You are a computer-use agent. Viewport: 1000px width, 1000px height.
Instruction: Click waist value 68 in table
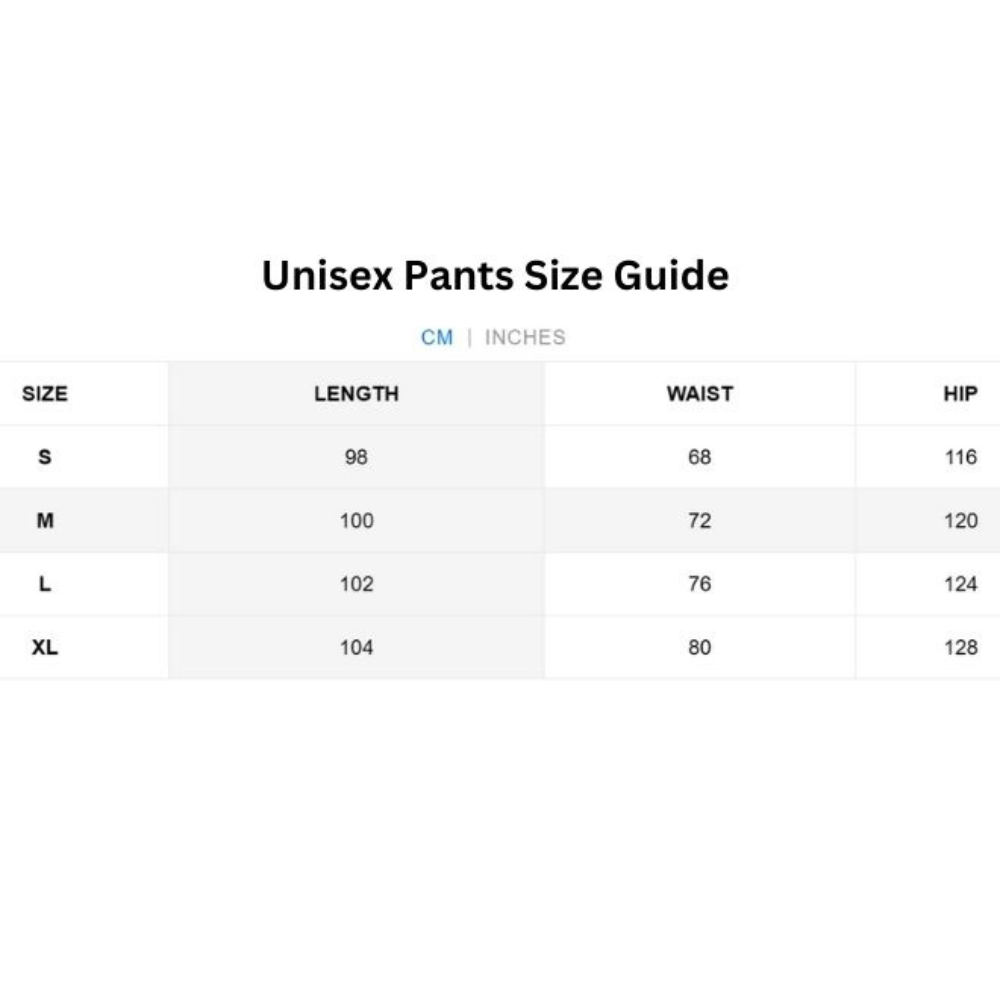click(x=700, y=457)
